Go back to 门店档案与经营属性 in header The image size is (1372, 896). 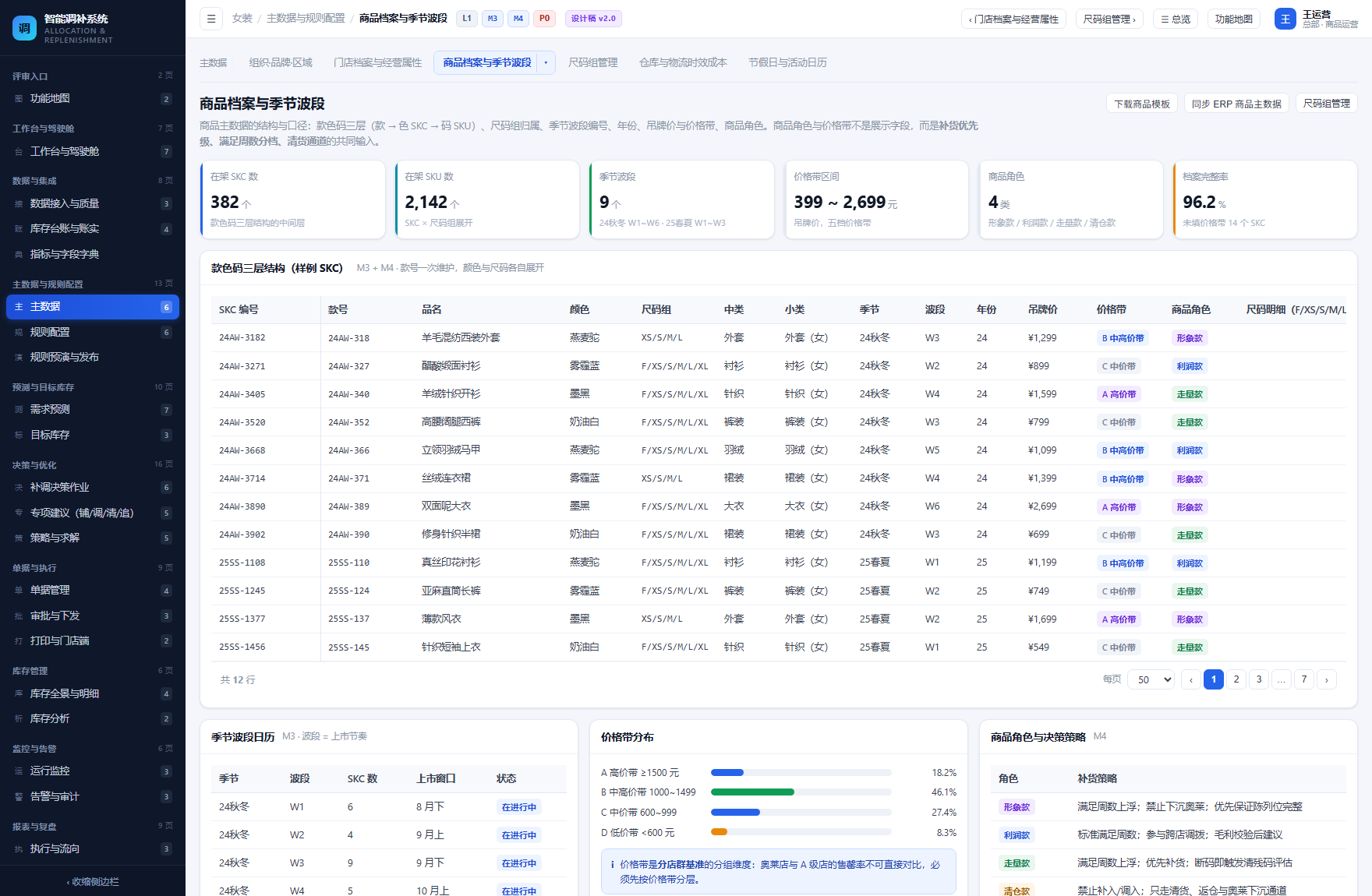pos(1013,19)
